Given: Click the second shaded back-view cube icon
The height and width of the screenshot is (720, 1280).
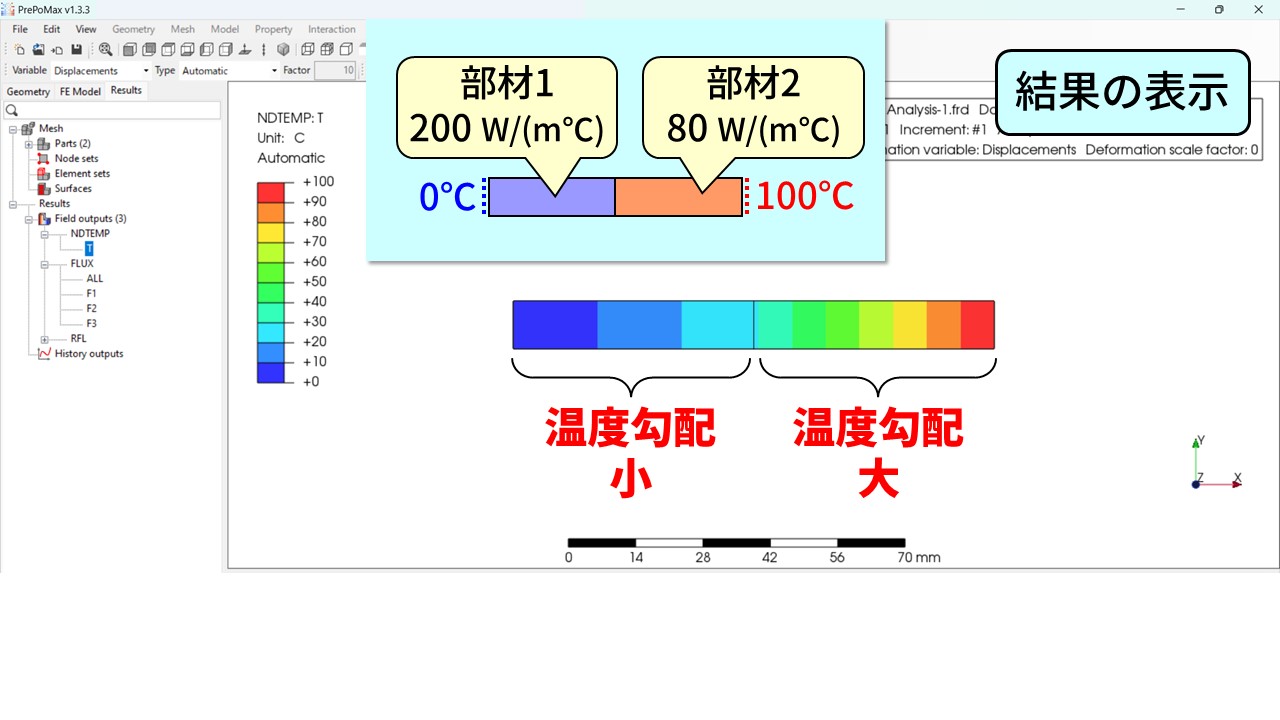Looking at the screenshot, I should (149, 50).
